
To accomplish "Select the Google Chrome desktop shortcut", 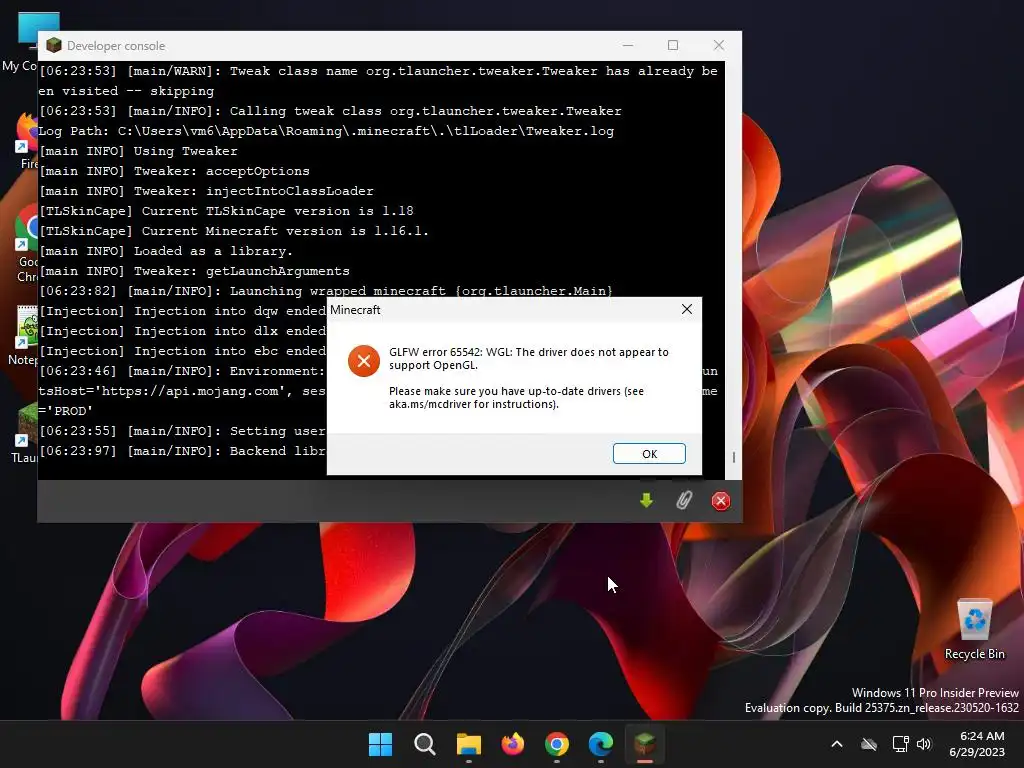I will tap(26, 243).
